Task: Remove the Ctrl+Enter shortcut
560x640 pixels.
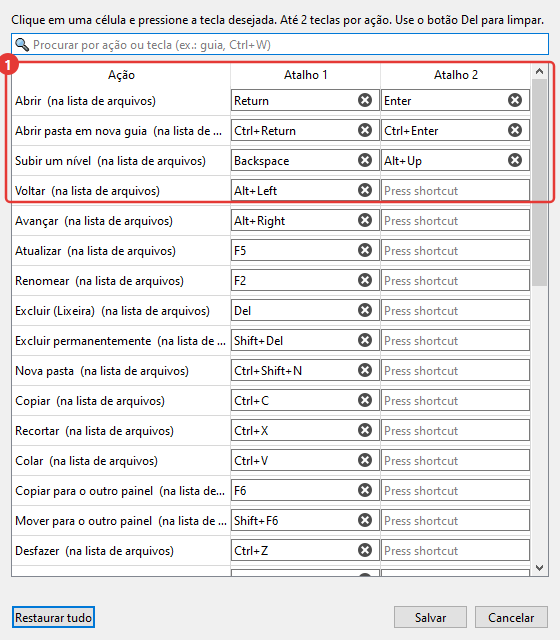Action: [x=515, y=130]
